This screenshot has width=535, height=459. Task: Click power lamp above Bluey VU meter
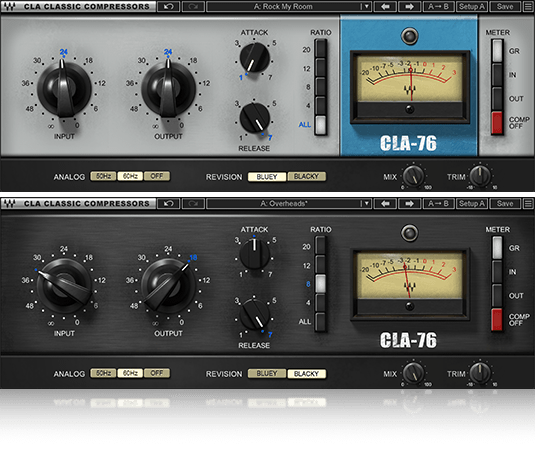(x=409, y=36)
